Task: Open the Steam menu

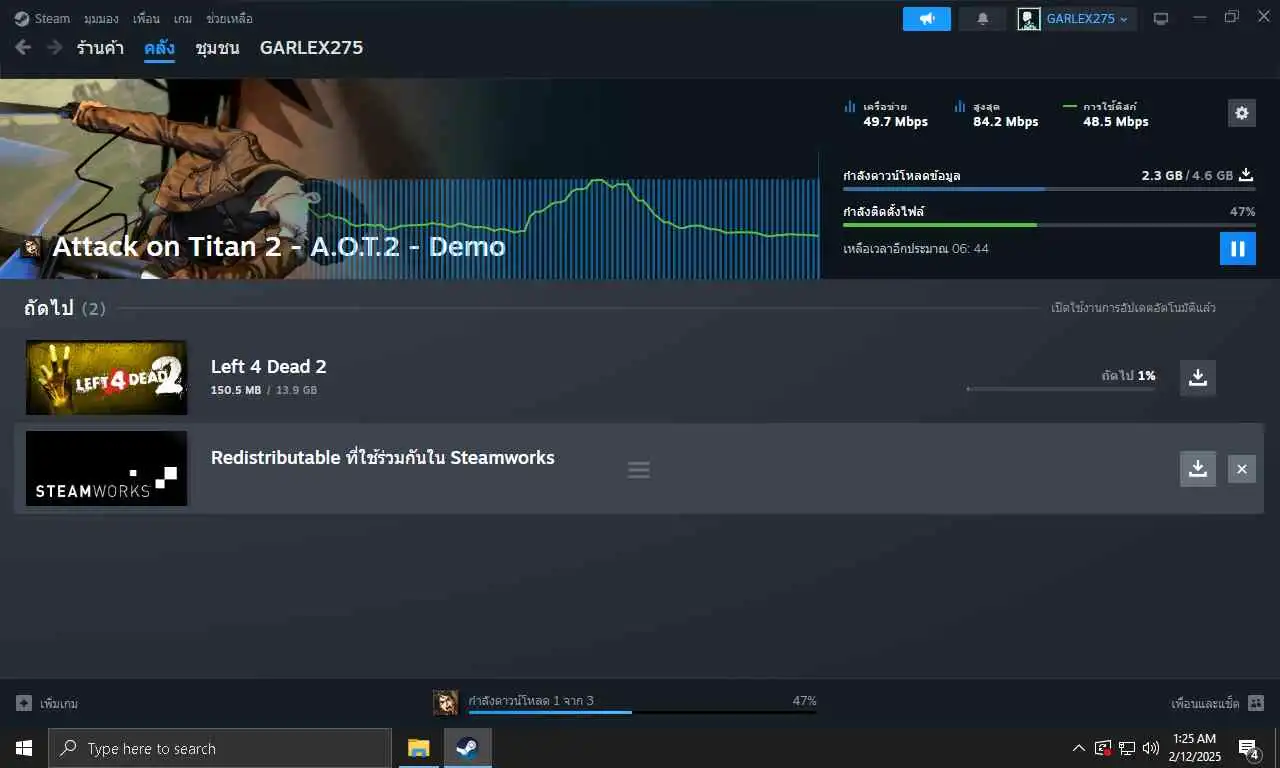Action: [x=42, y=18]
